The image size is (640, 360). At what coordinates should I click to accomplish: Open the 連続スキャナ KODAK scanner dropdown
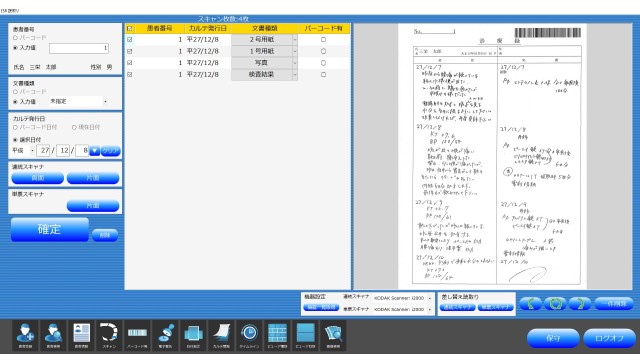pyautogui.click(x=430, y=298)
